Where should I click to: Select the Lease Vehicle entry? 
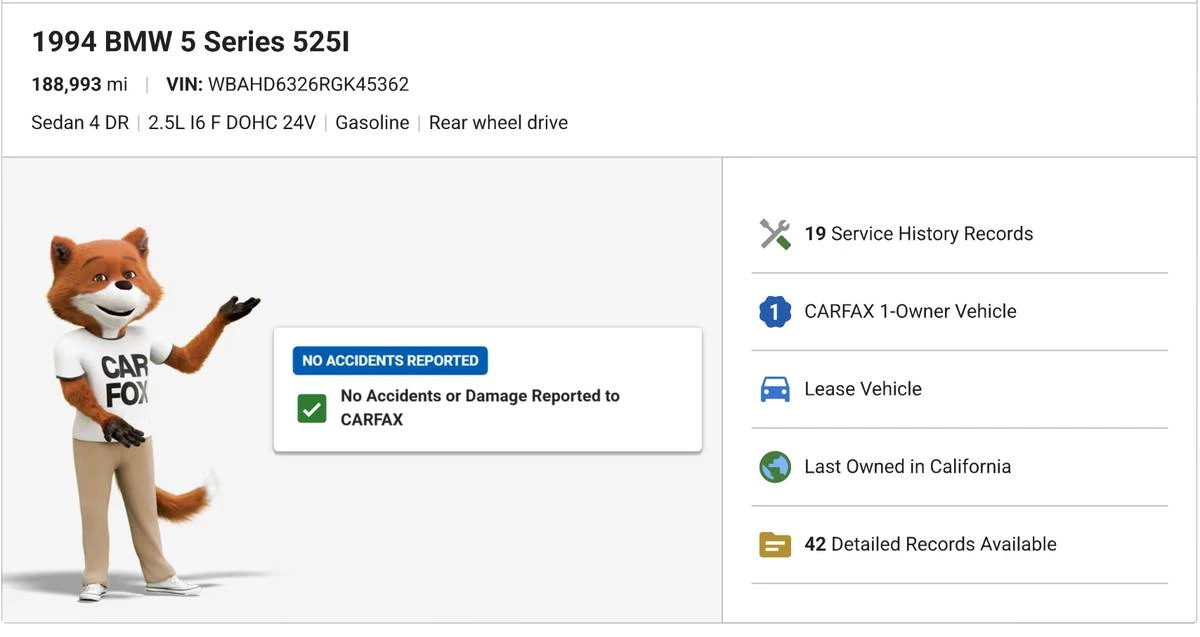click(x=960, y=389)
